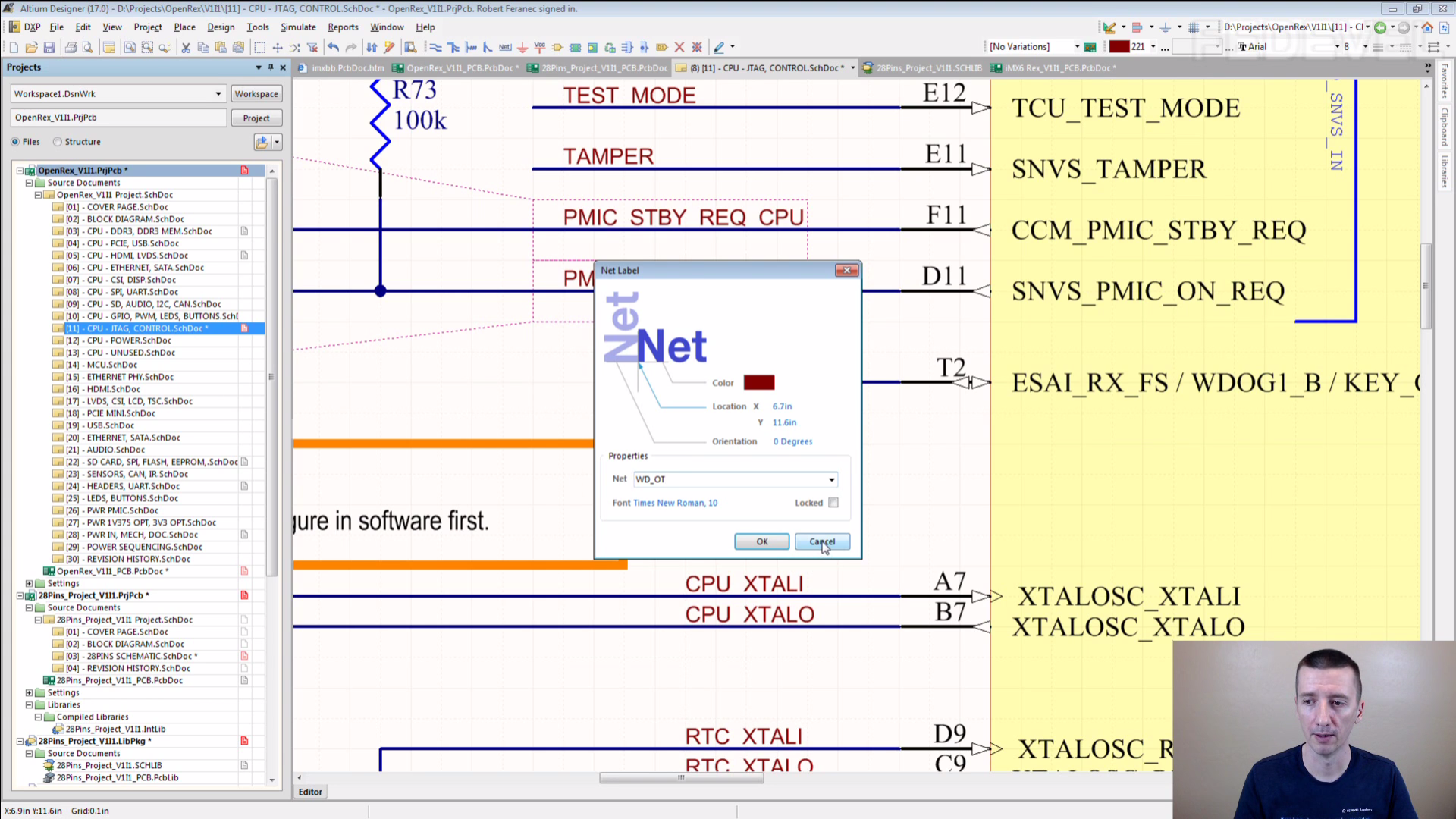Enable the Locked checkbox

coord(833,503)
